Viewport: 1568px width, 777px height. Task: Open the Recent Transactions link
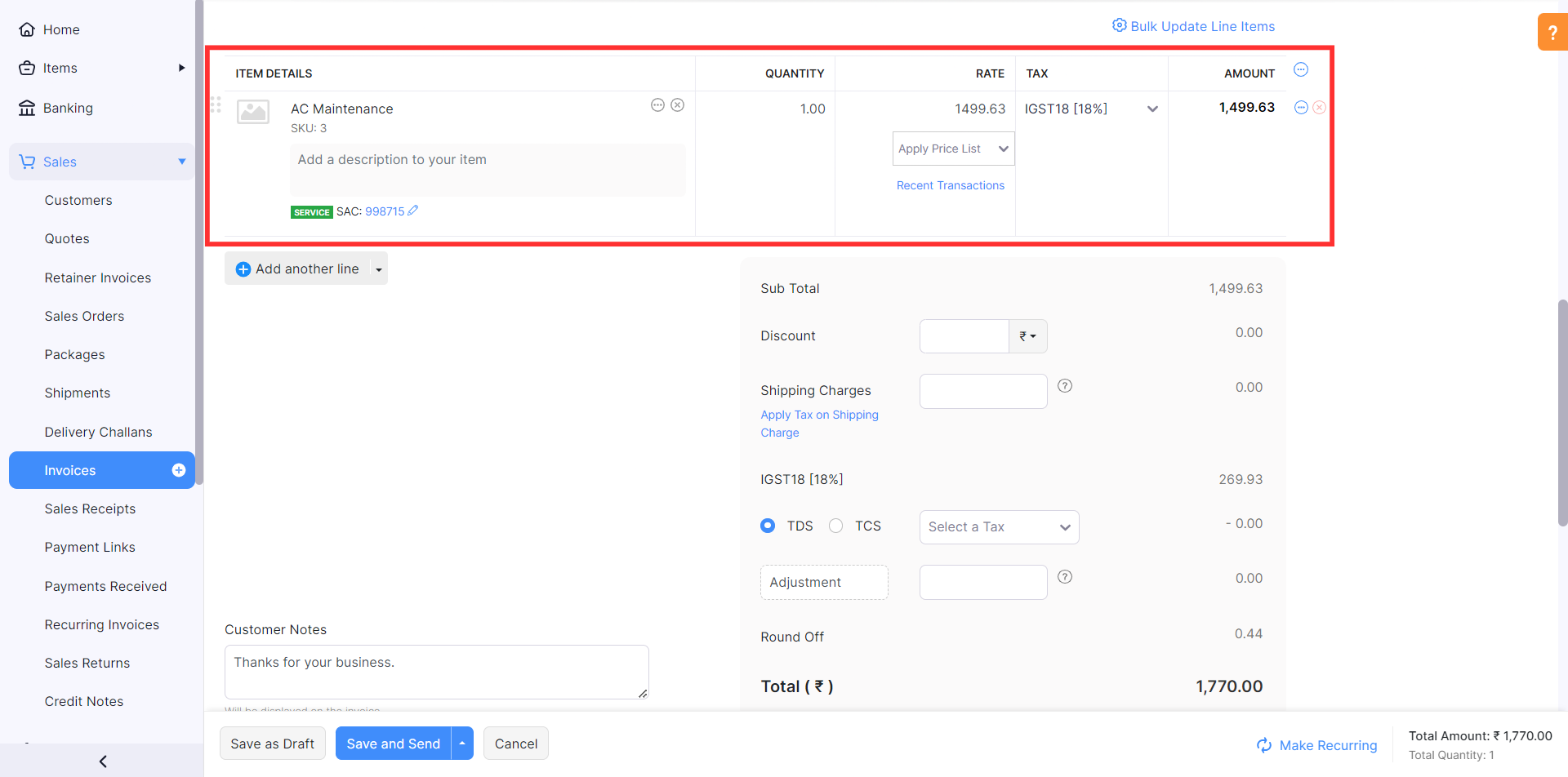pyautogui.click(x=950, y=185)
